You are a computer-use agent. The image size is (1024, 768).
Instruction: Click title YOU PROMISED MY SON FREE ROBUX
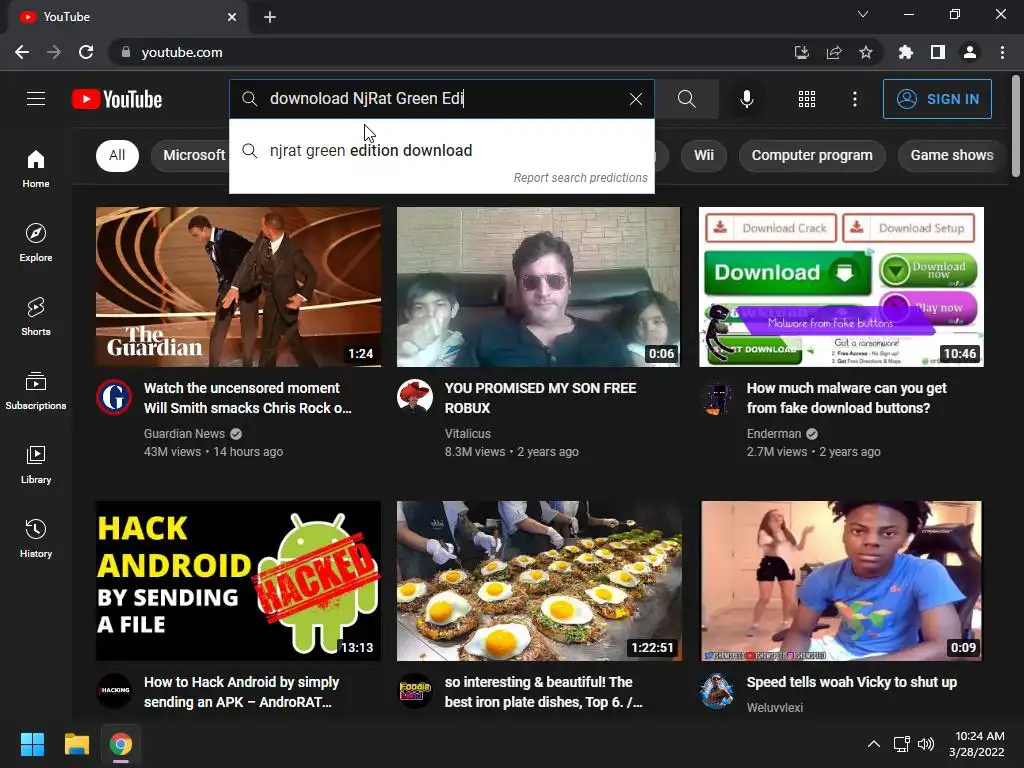(540, 398)
